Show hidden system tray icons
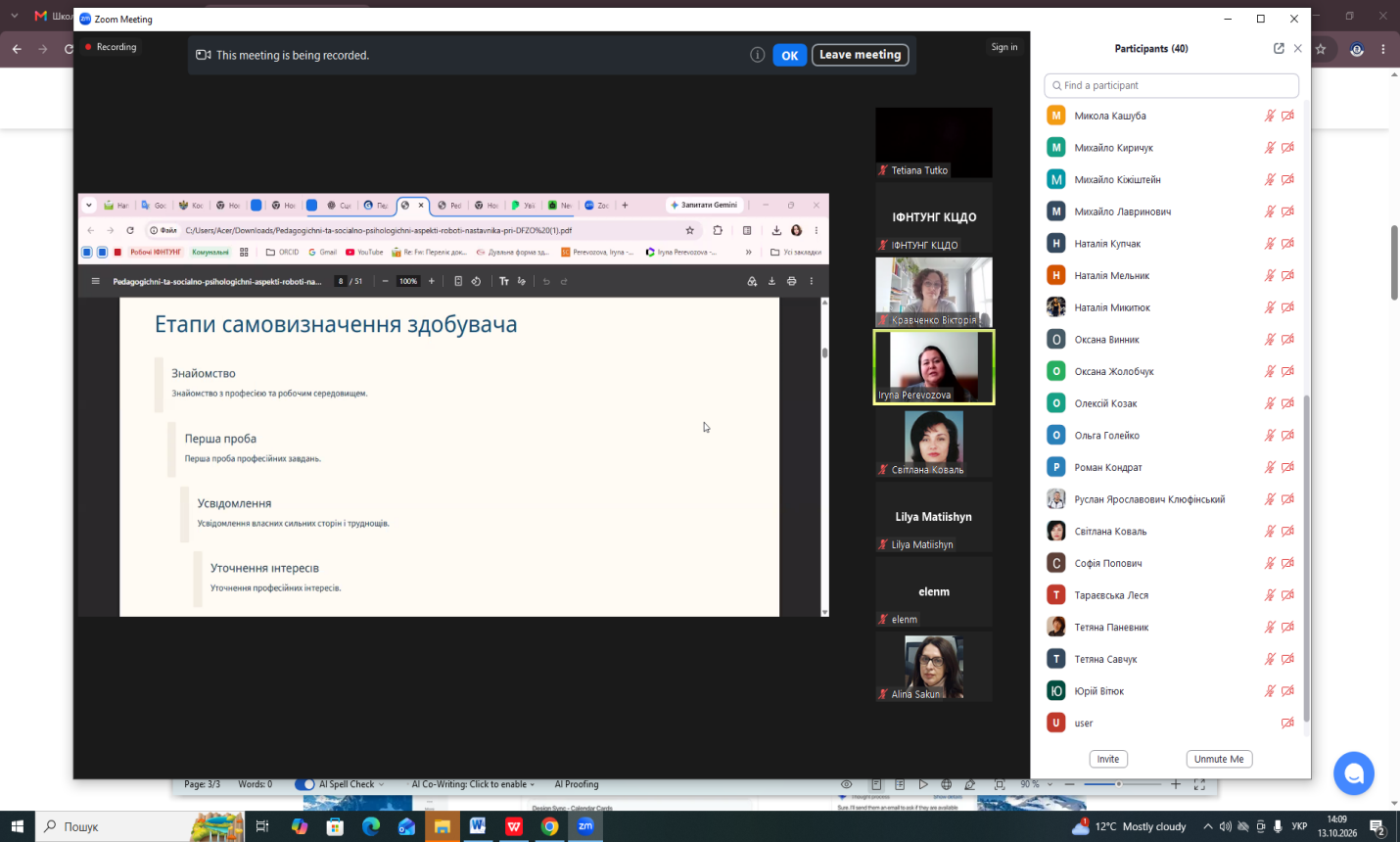The image size is (1400, 842). tap(1208, 826)
